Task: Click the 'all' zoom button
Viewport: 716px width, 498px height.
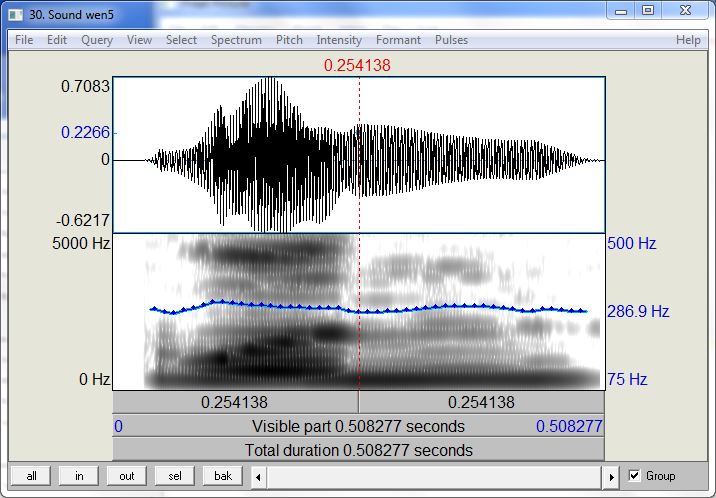Action: click(x=32, y=476)
